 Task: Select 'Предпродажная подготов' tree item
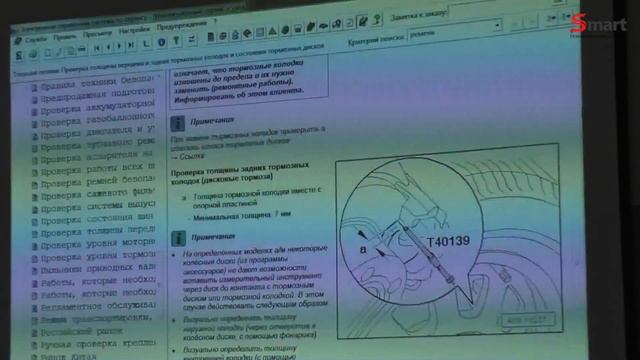click(x=93, y=95)
